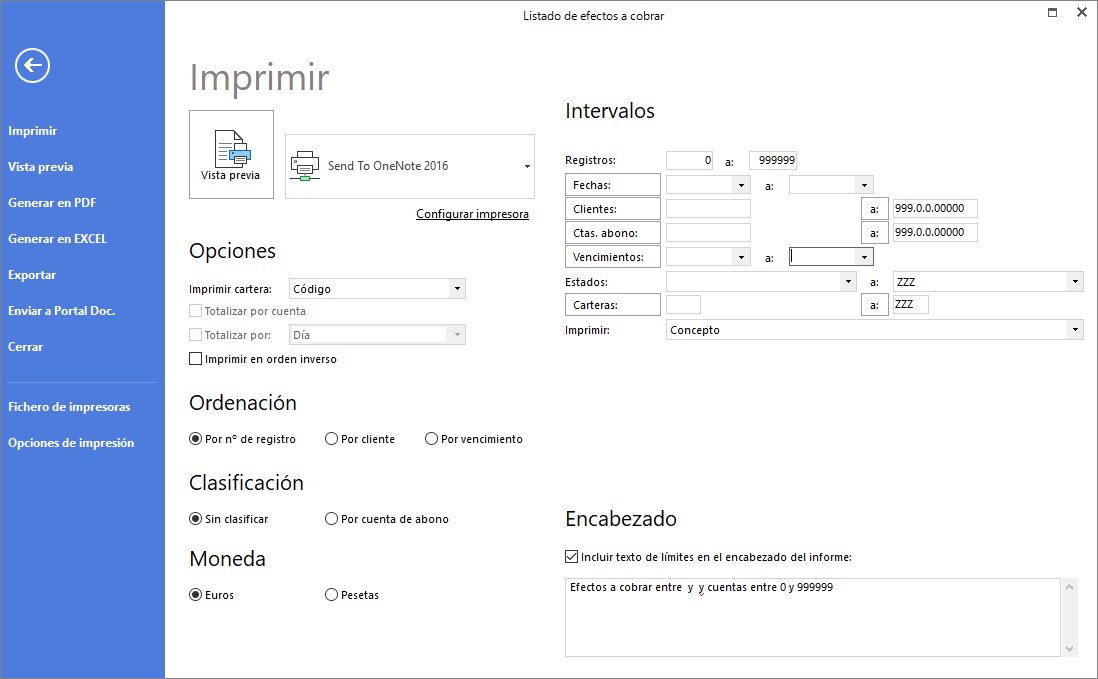This screenshot has height=679, width=1098.
Task: Select Por nº de registro ordering
Action: point(195,439)
